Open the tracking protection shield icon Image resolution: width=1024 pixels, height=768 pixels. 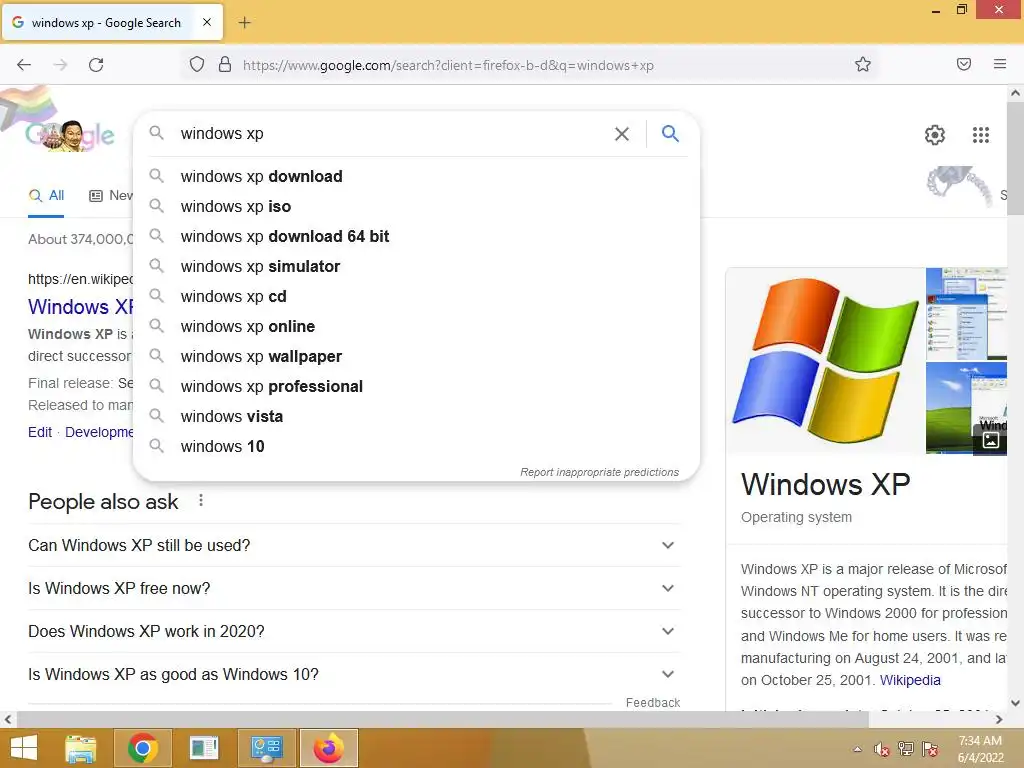point(197,64)
